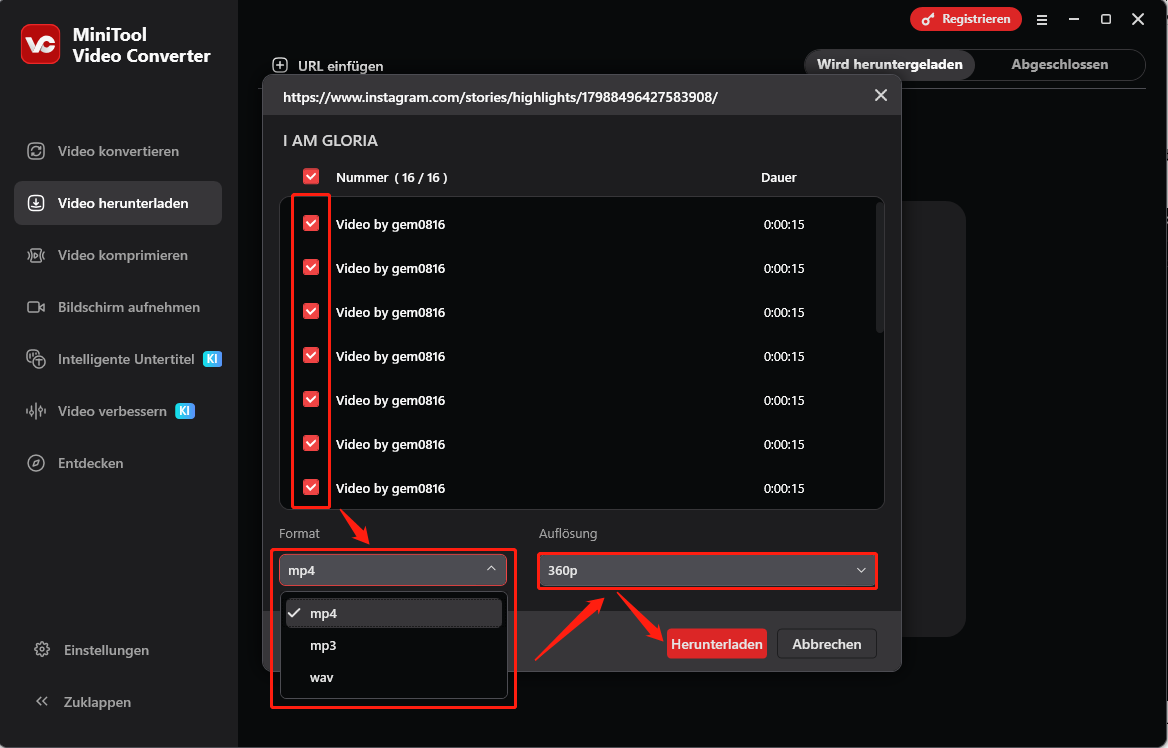The height and width of the screenshot is (748, 1168).
Task: Click Zuklappen to collapse sidebar
Action: tap(98, 702)
